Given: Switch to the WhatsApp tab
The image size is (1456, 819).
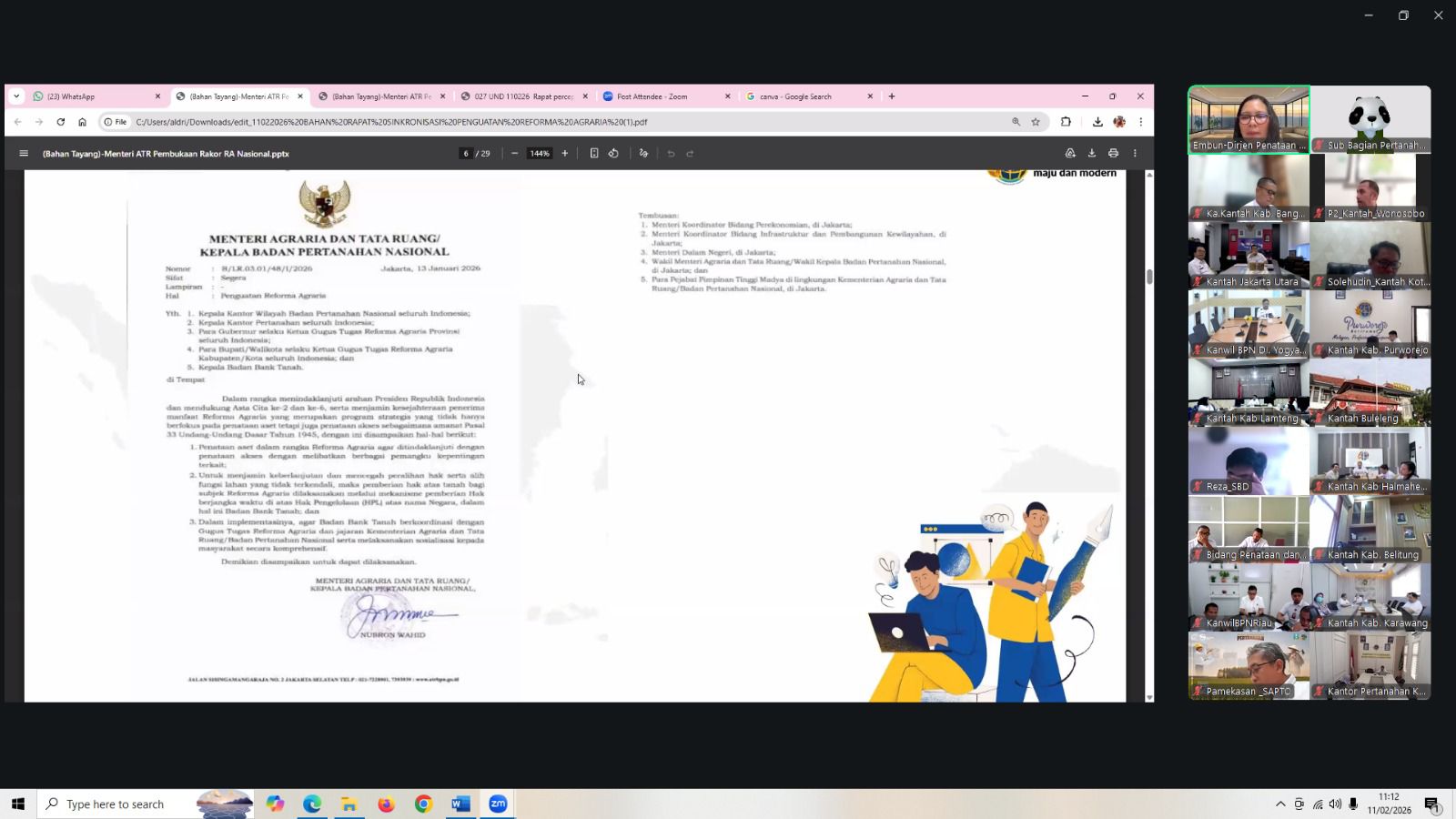Looking at the screenshot, I should (91, 96).
